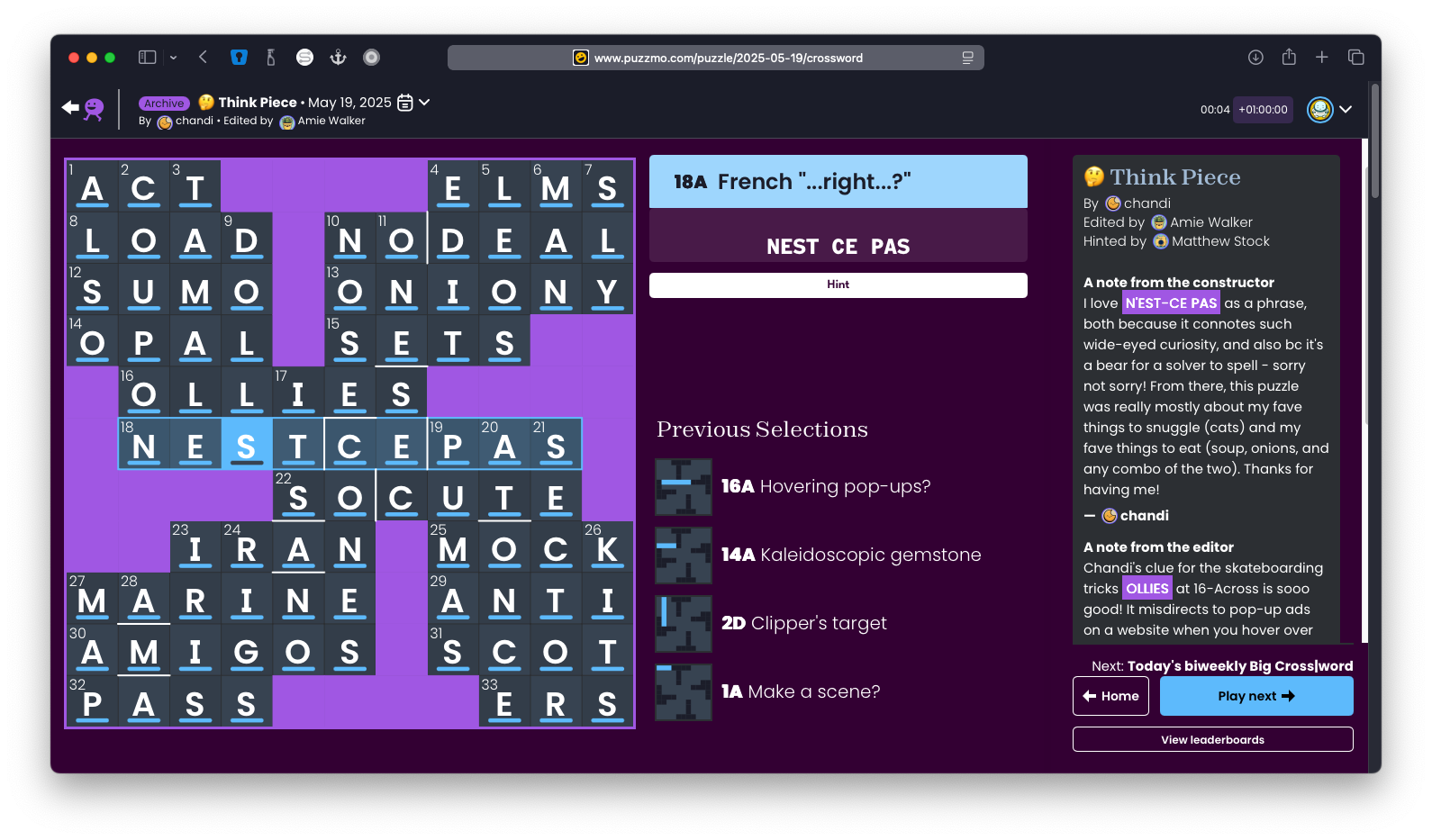Click the 2D Clipper's target thumbnail
This screenshot has width=1432, height=840.
(684, 623)
